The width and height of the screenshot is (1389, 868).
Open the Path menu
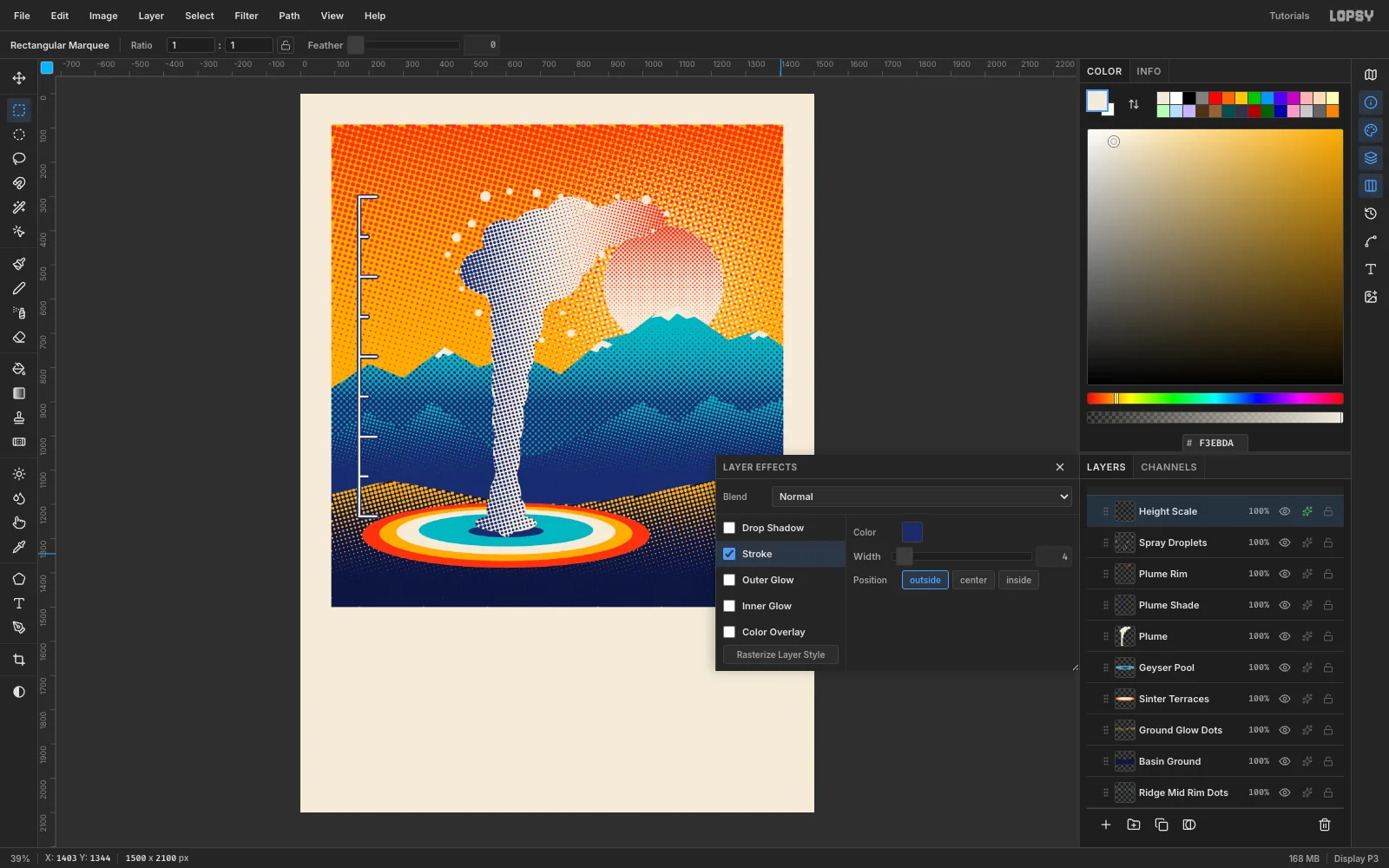[x=289, y=16]
